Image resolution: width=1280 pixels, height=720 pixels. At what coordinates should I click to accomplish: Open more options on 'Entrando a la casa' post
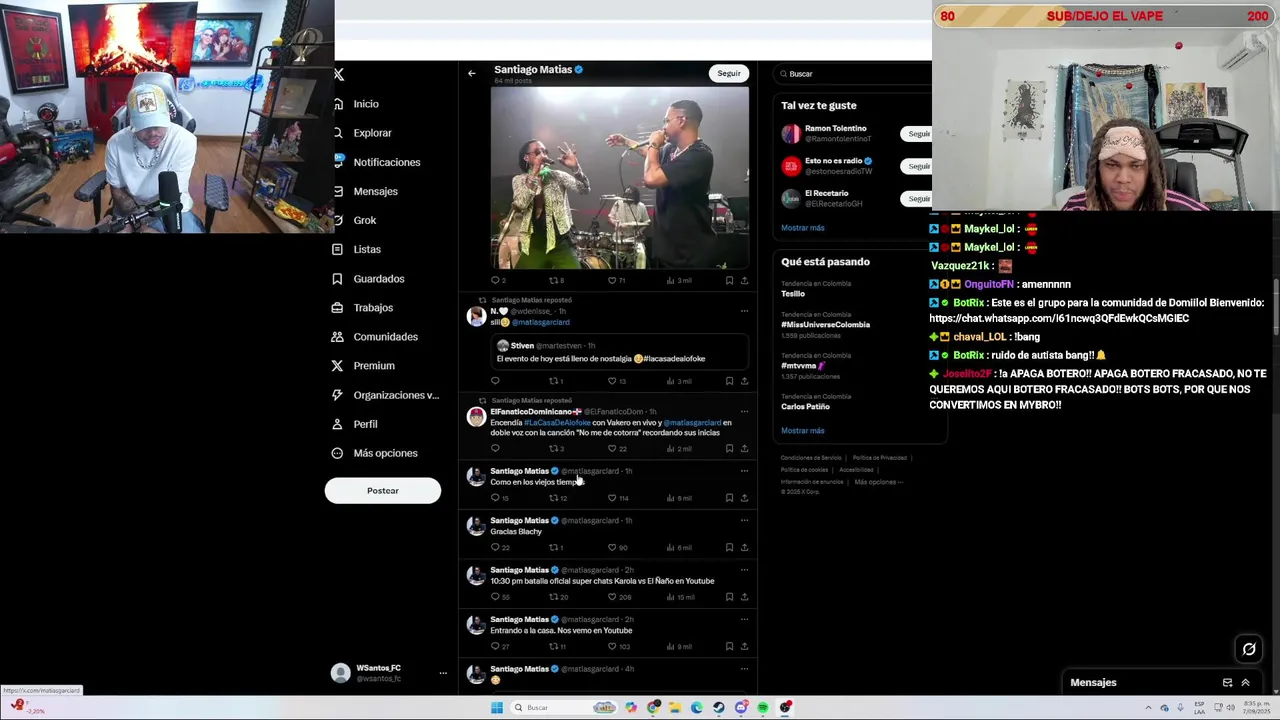(x=744, y=620)
